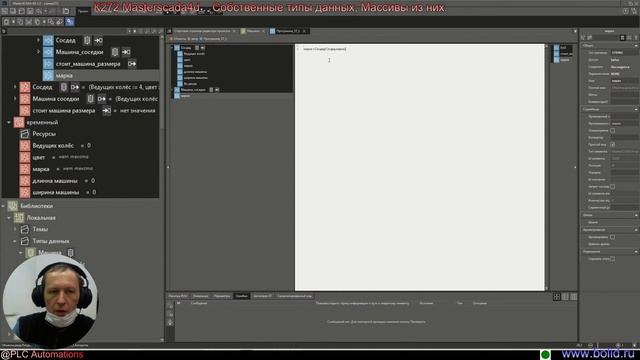Viewport: 640px width, 360px height.
Task: Collapse Соседа node in editor variable tree
Action: 172,48
